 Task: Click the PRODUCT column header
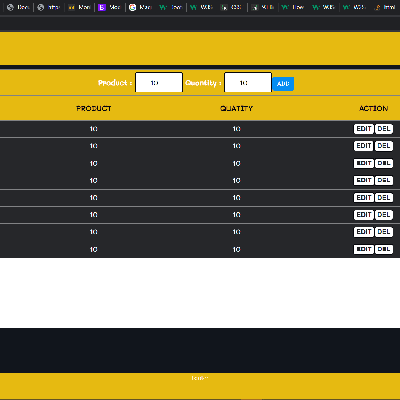pyautogui.click(x=94, y=108)
